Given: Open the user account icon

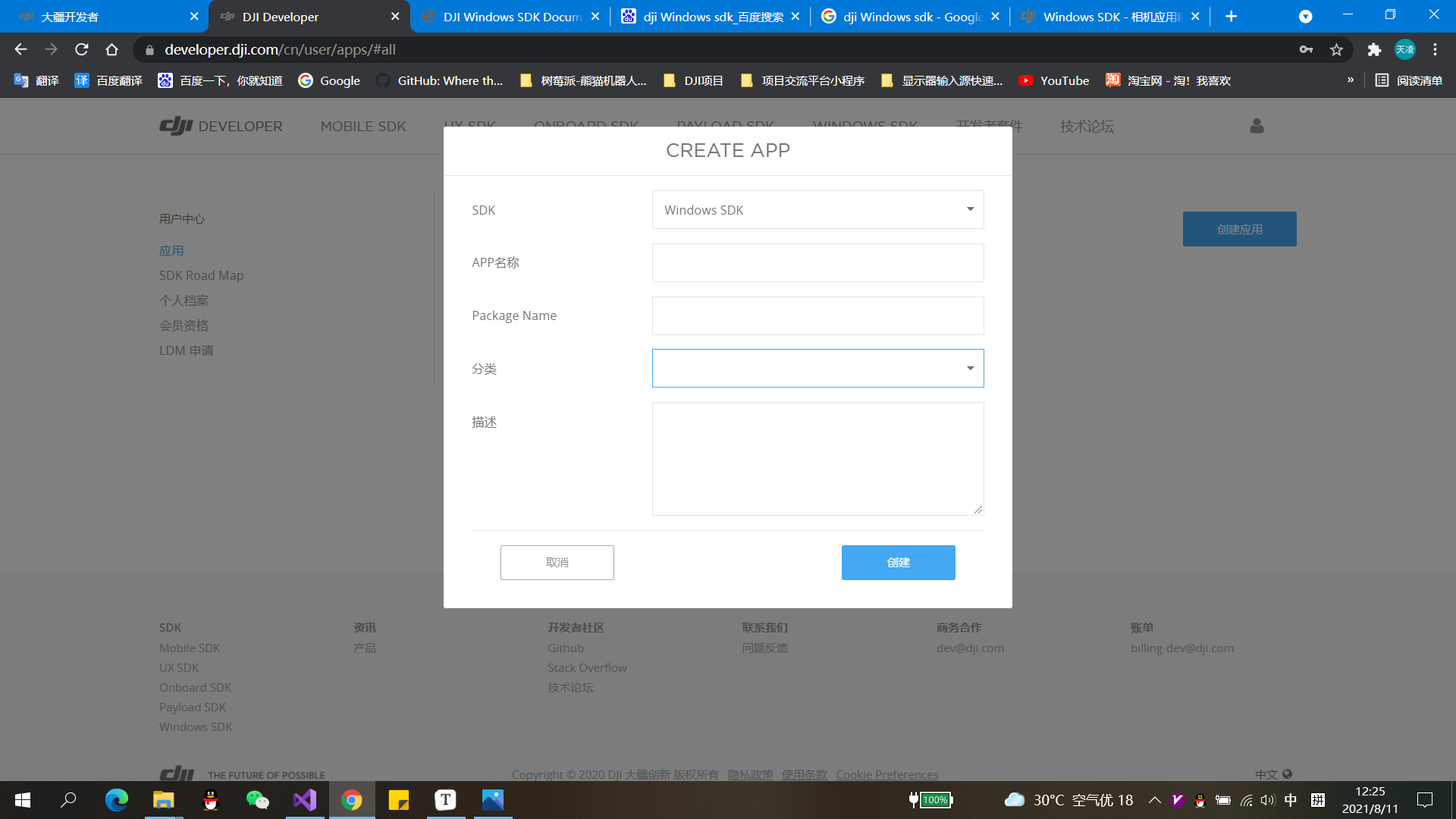Looking at the screenshot, I should pos(1256,126).
